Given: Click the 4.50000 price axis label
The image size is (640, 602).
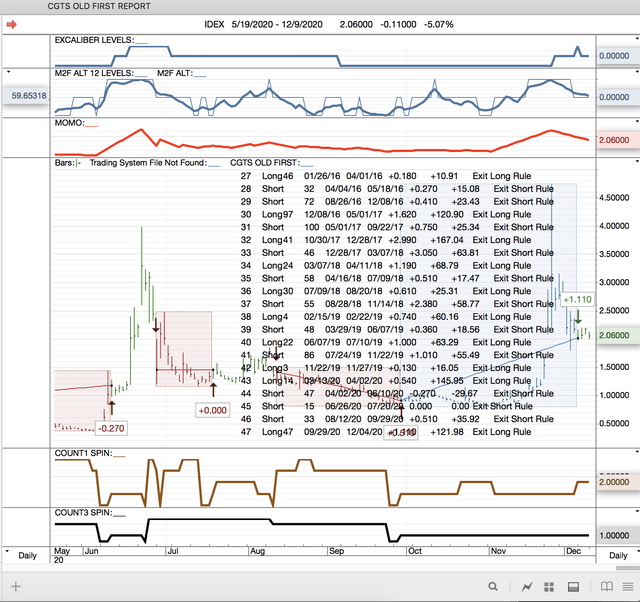Looking at the screenshot, I should 614,198.
